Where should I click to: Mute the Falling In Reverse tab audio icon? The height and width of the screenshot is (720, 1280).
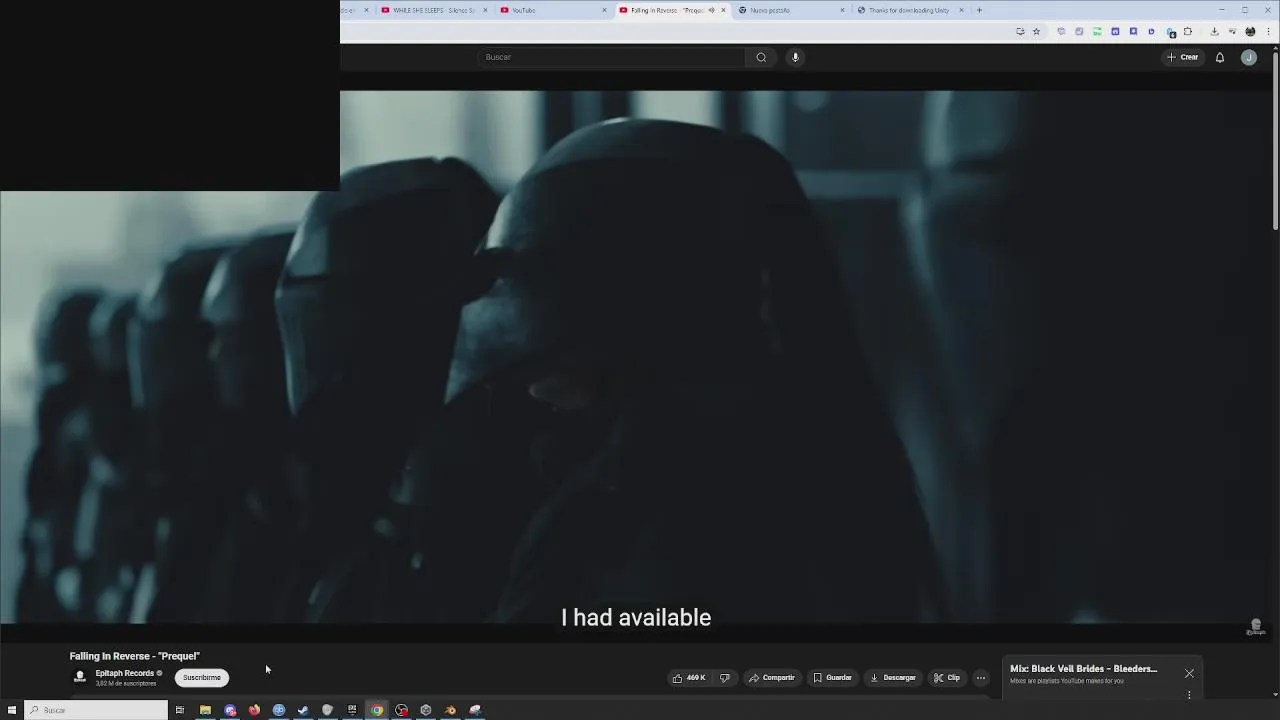click(711, 10)
